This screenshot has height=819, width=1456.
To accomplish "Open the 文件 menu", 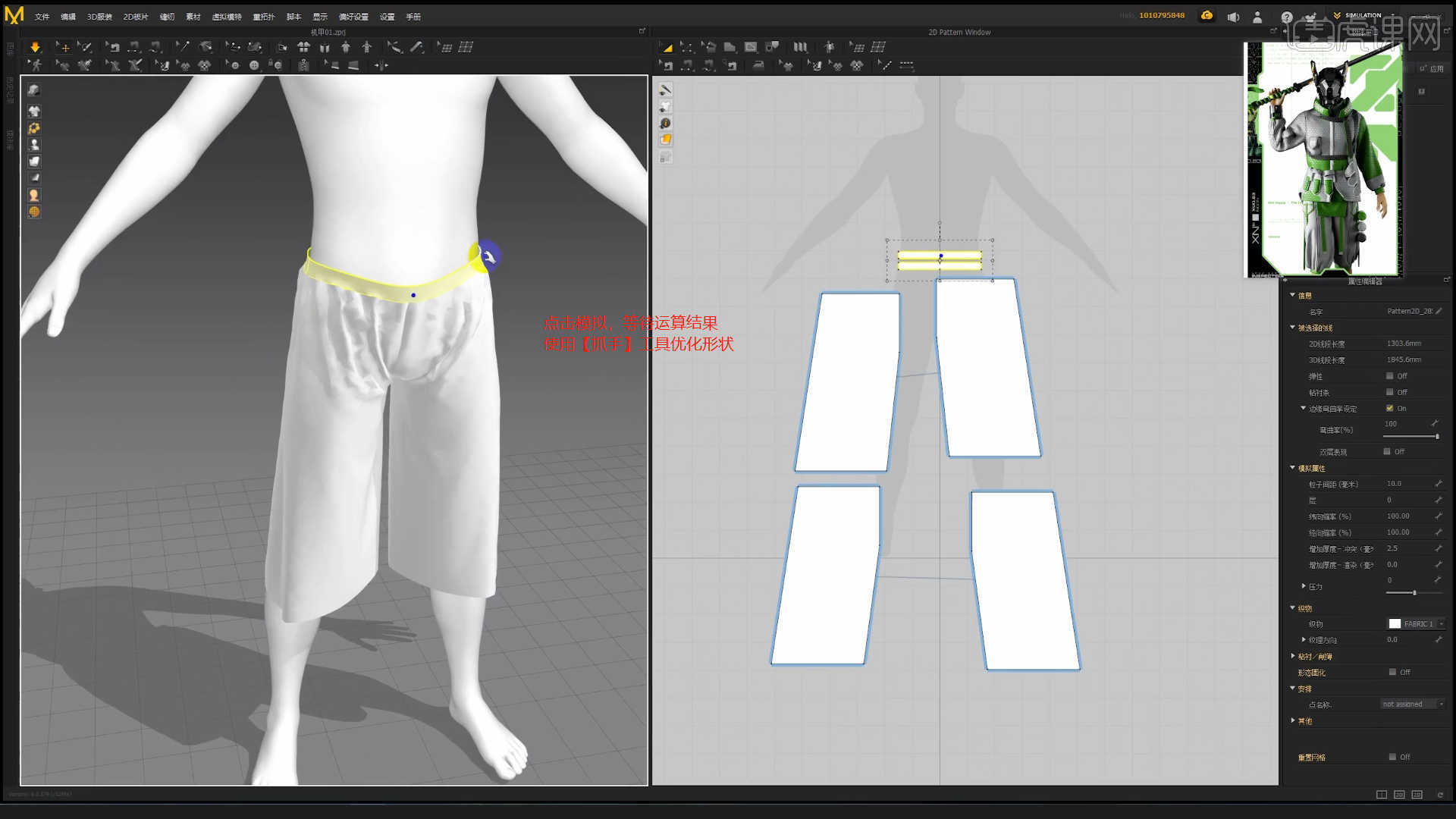I will (42, 17).
